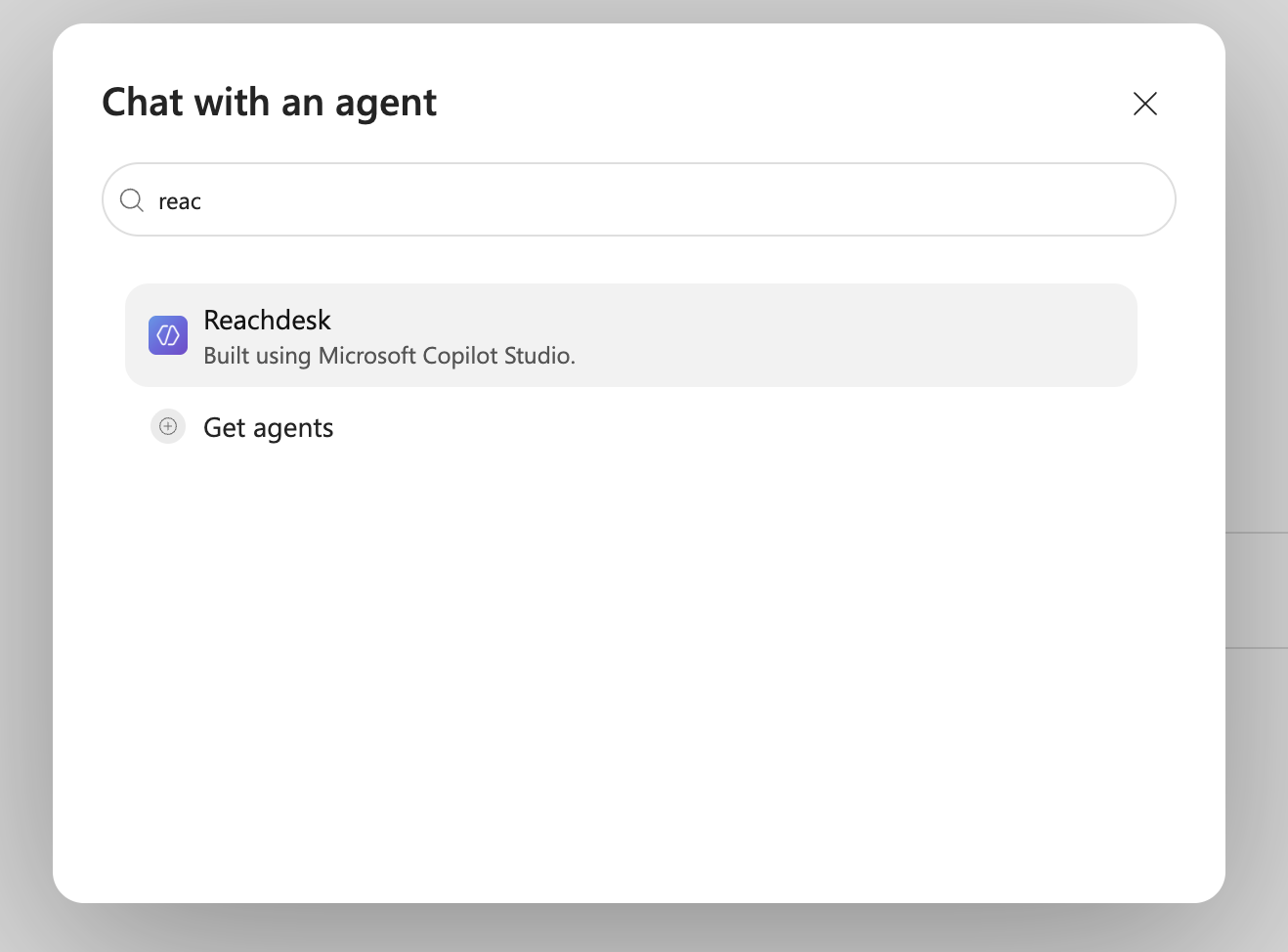Screen dimensions: 1288x952
Task: Click the magnifying glass search icon
Action: click(132, 200)
